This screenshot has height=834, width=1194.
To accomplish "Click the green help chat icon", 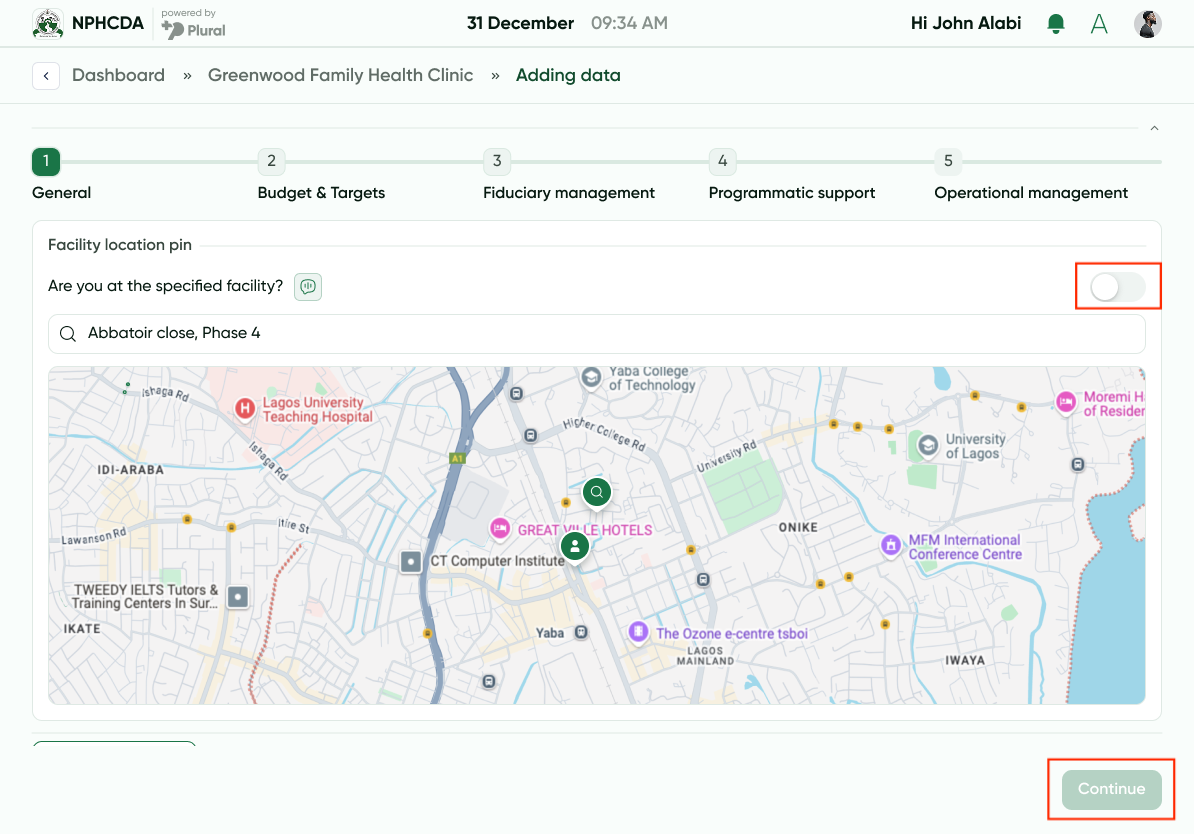I will 308,287.
